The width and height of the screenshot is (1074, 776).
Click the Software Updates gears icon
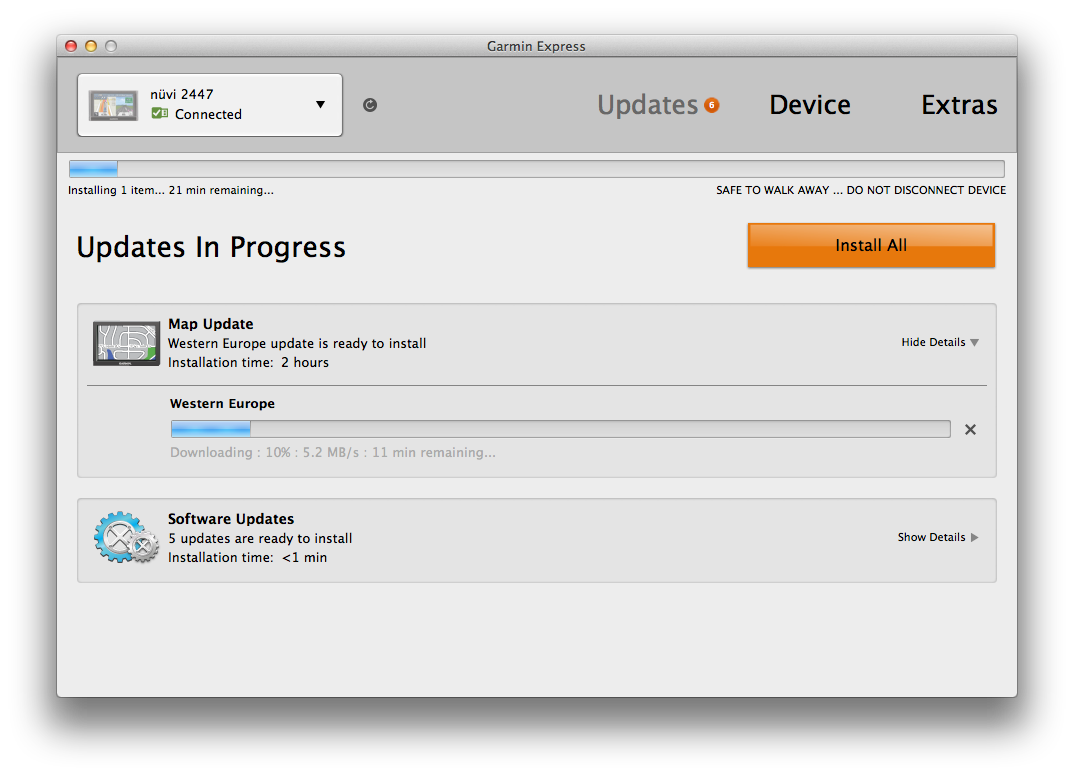[x=127, y=538]
